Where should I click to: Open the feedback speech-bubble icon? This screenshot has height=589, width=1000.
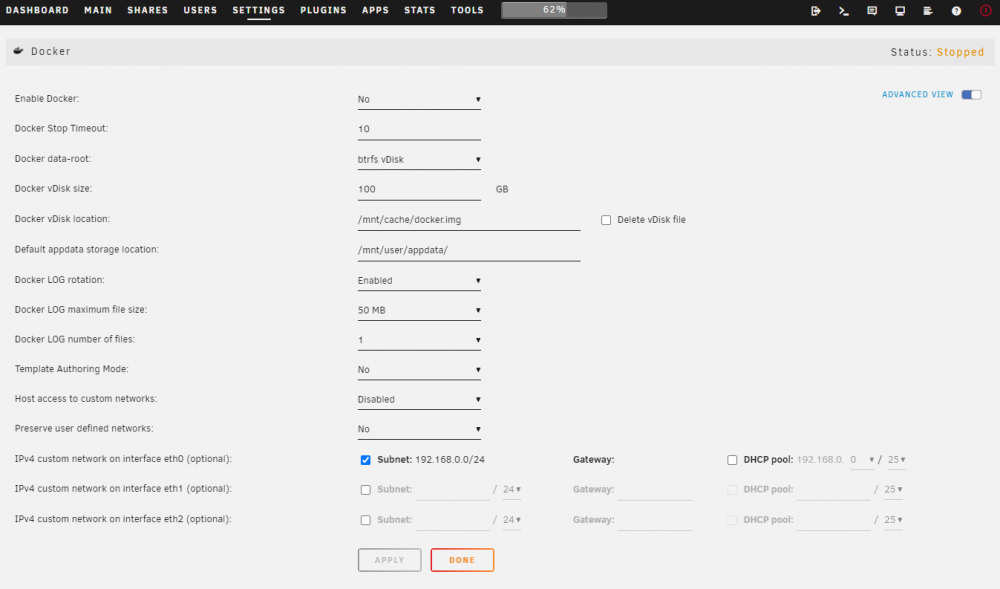point(872,11)
